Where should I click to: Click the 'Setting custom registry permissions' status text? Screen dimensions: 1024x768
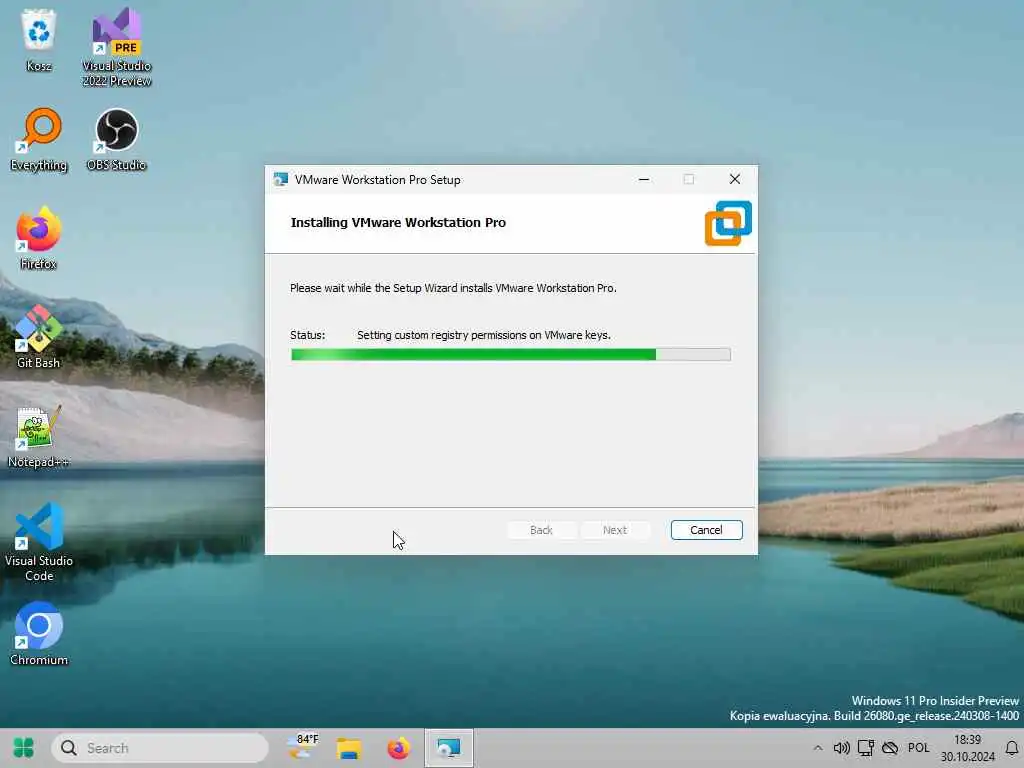484,335
